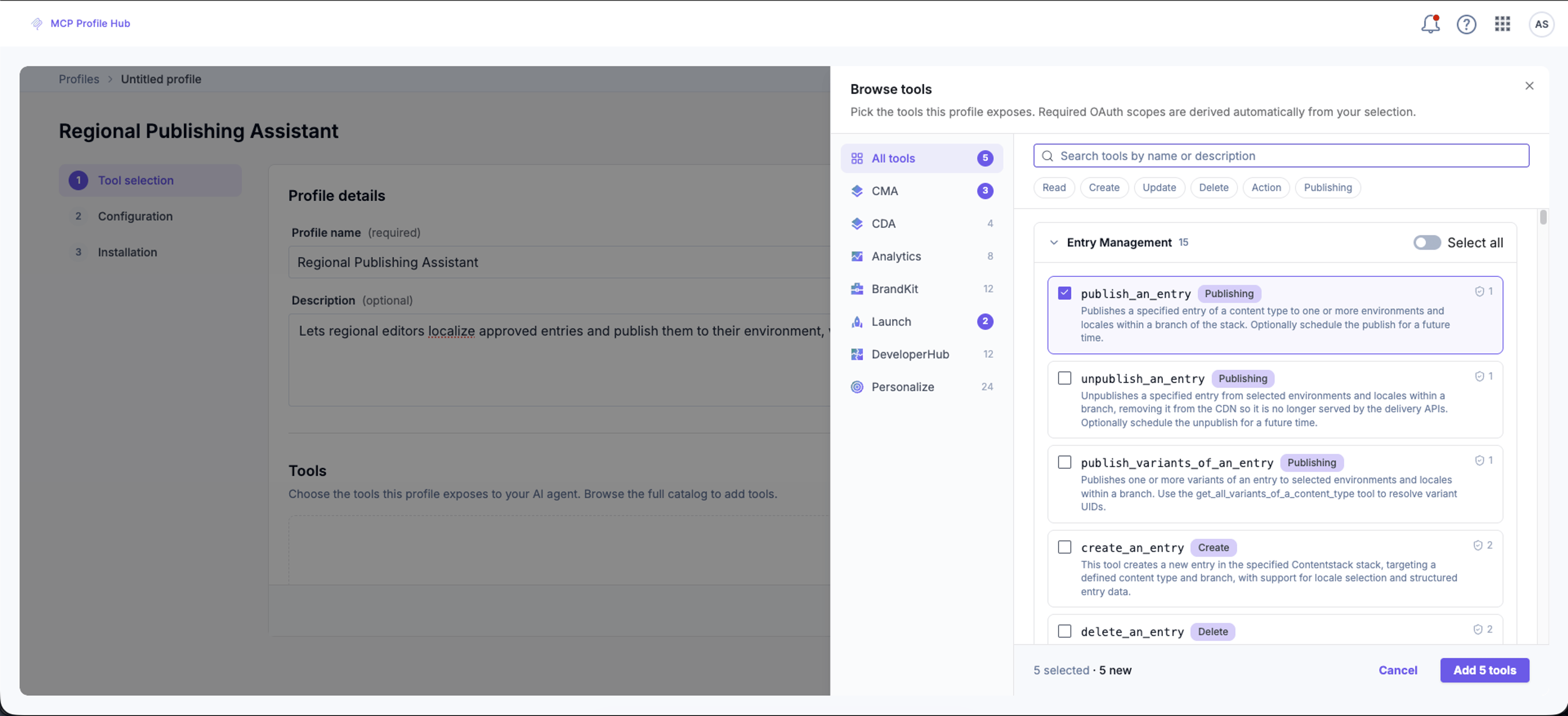Select the DeveloperHub category
Viewport: 1568px width, 716px height.
[x=921, y=354]
